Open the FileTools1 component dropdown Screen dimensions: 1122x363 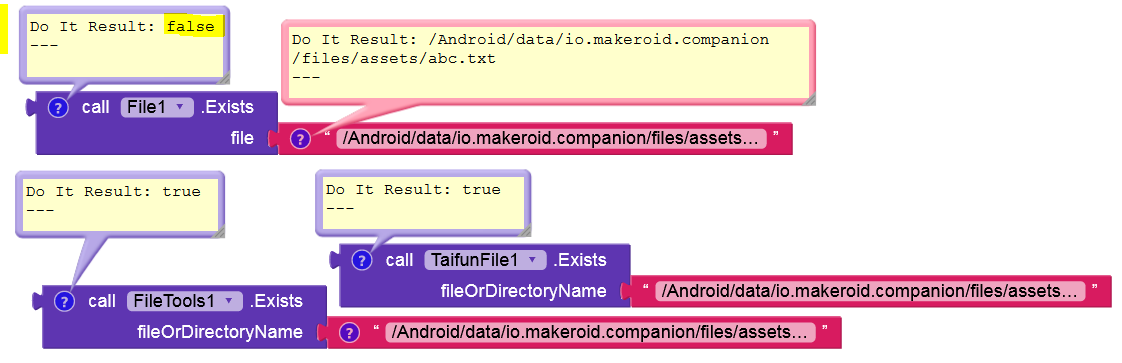click(x=185, y=301)
